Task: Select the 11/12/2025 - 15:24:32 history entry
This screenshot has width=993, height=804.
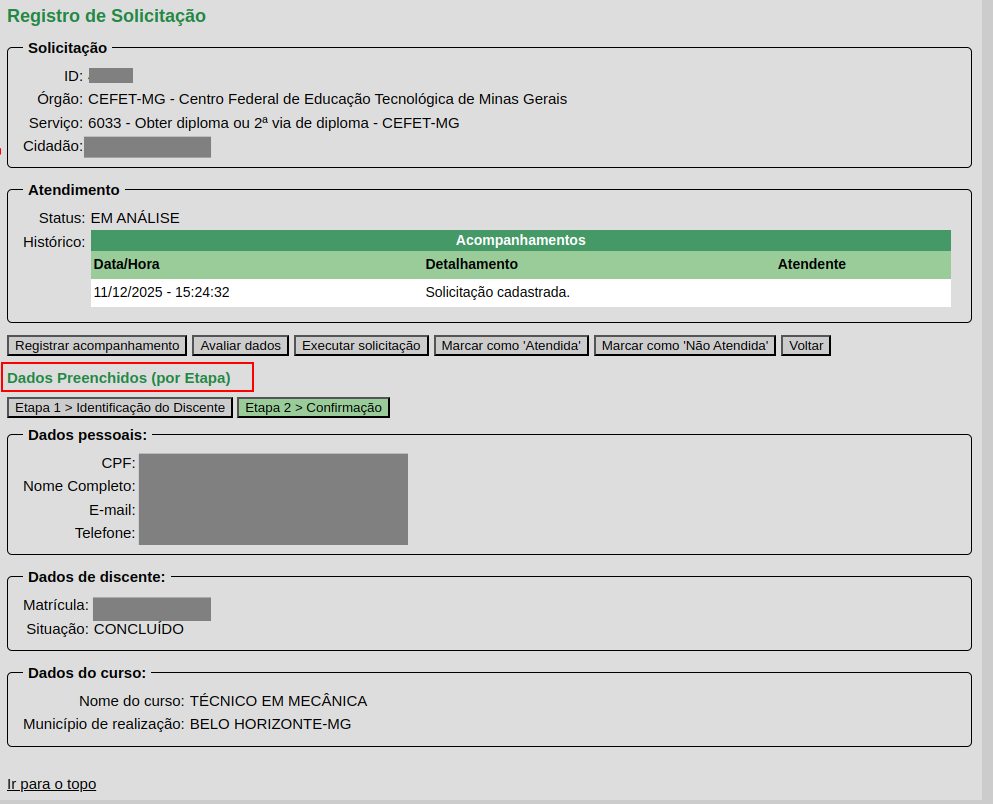Action: pyautogui.click(x=161, y=292)
